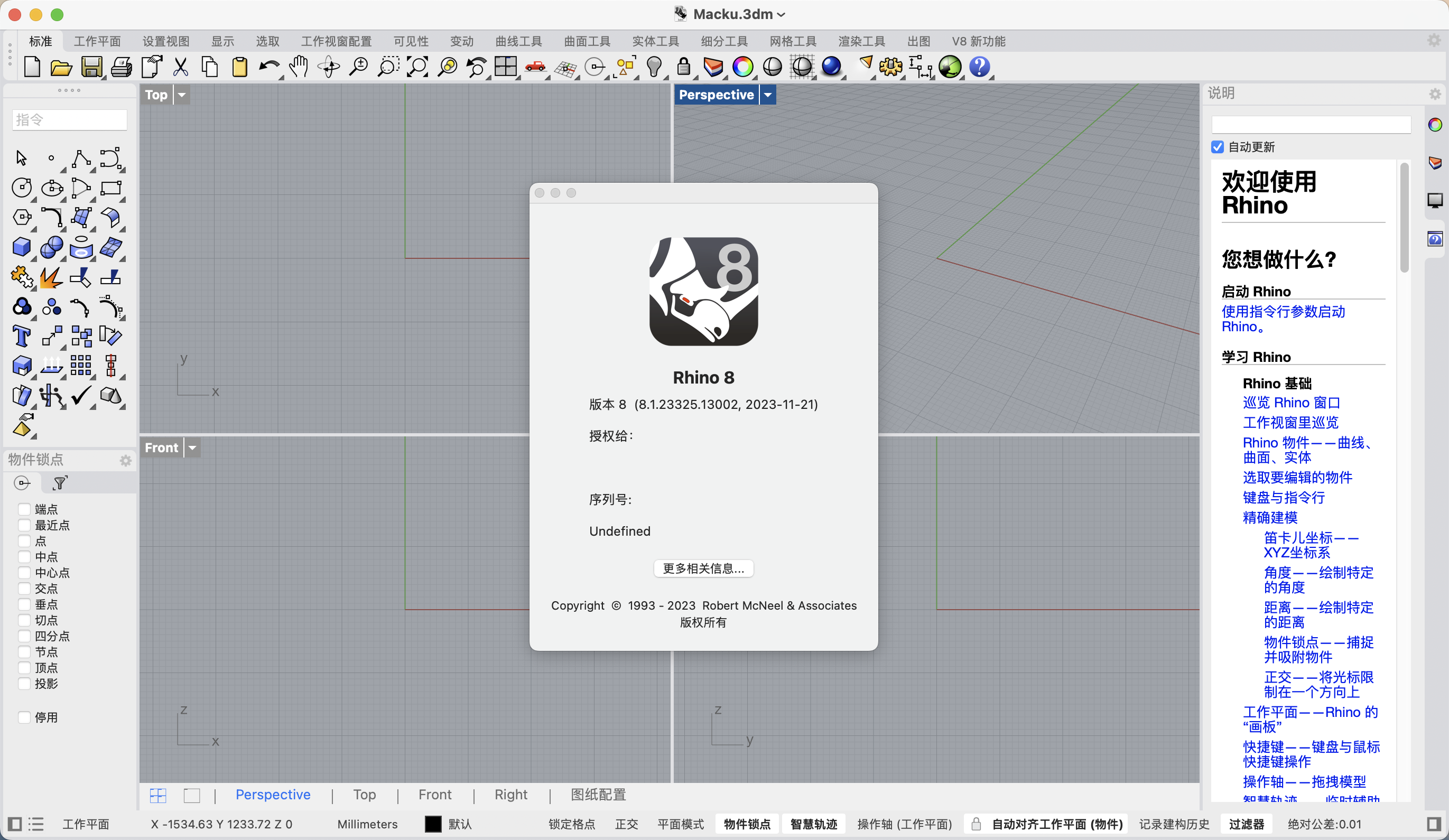Select the Circle tool in sidebar
Viewport: 1449px width, 840px height.
(x=22, y=188)
